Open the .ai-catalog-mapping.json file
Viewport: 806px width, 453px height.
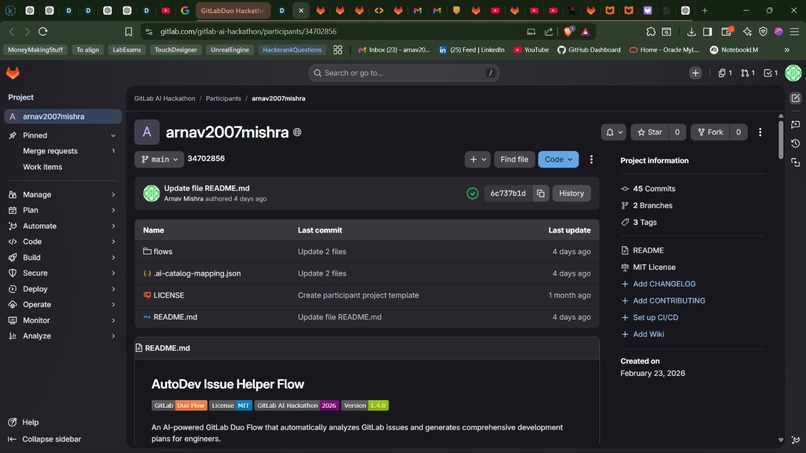pos(197,274)
